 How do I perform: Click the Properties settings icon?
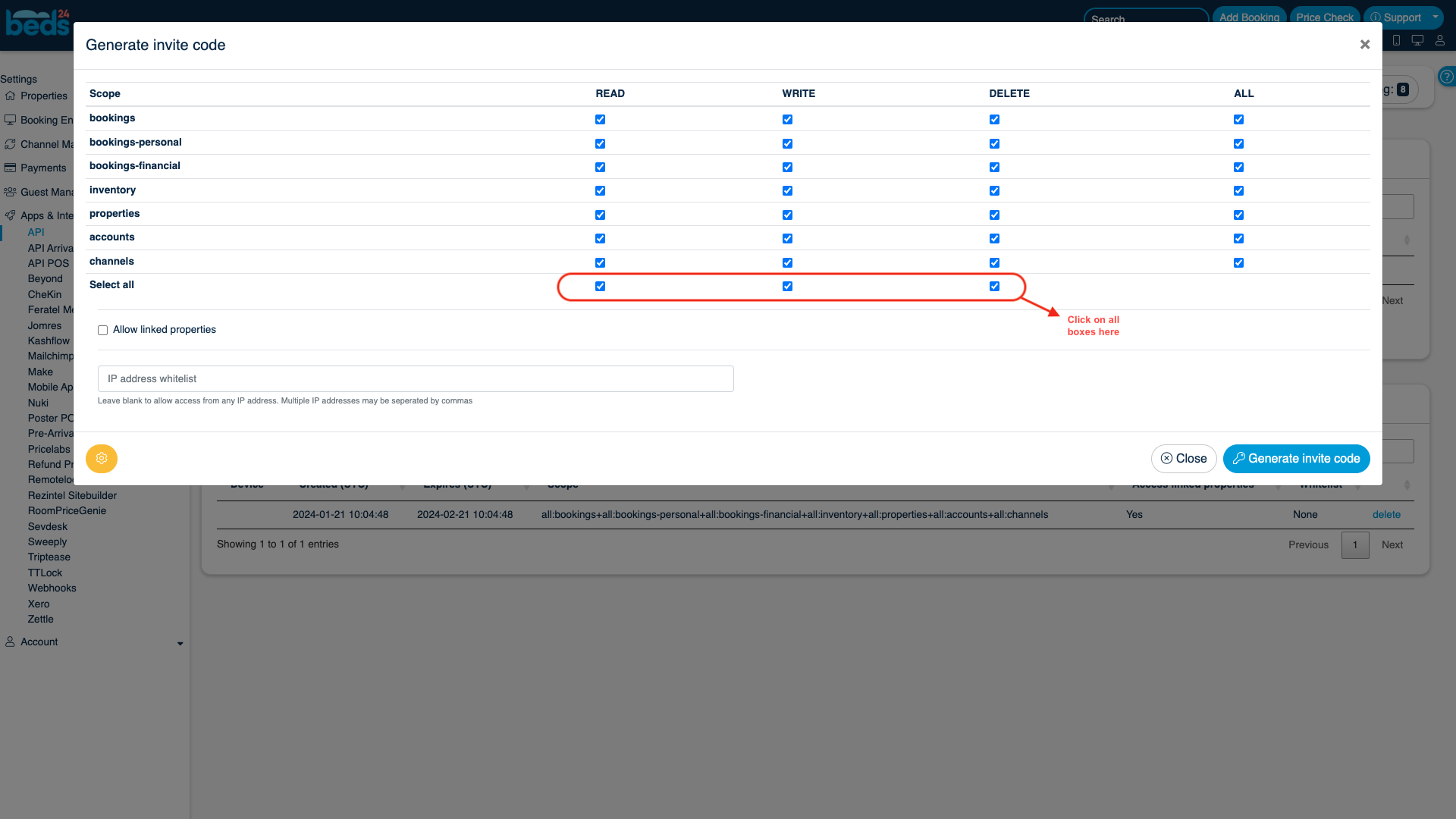pyautogui.click(x=11, y=96)
